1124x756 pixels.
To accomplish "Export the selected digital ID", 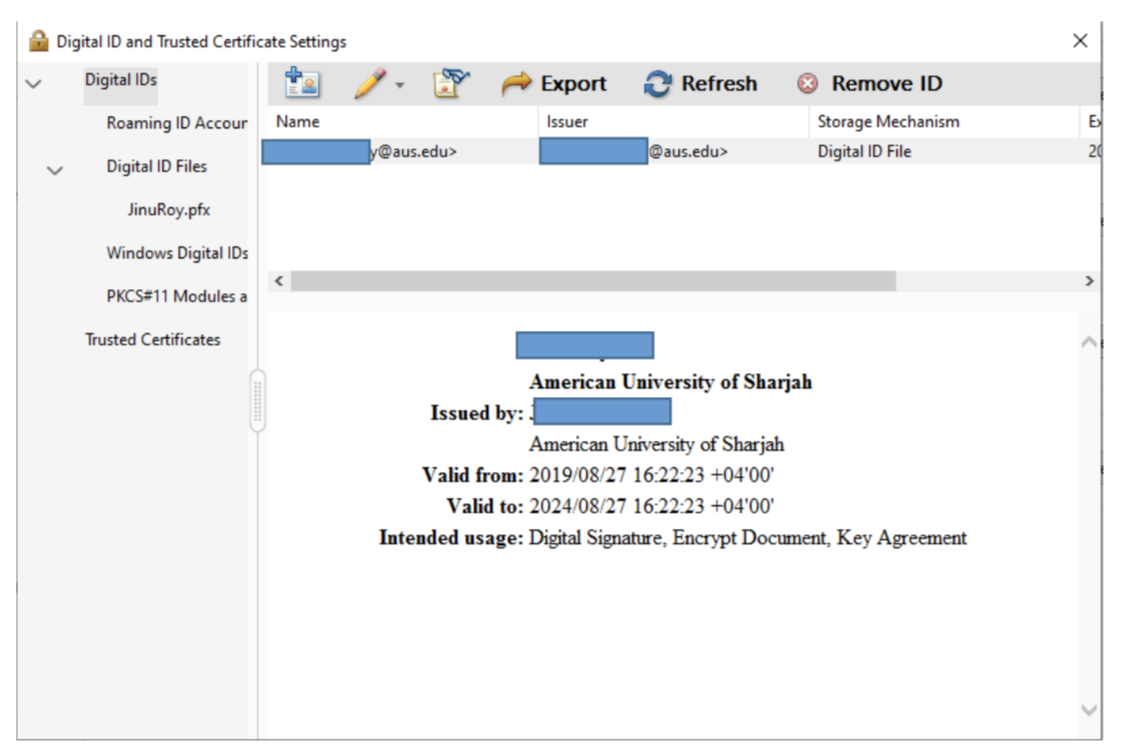I will pos(554,84).
